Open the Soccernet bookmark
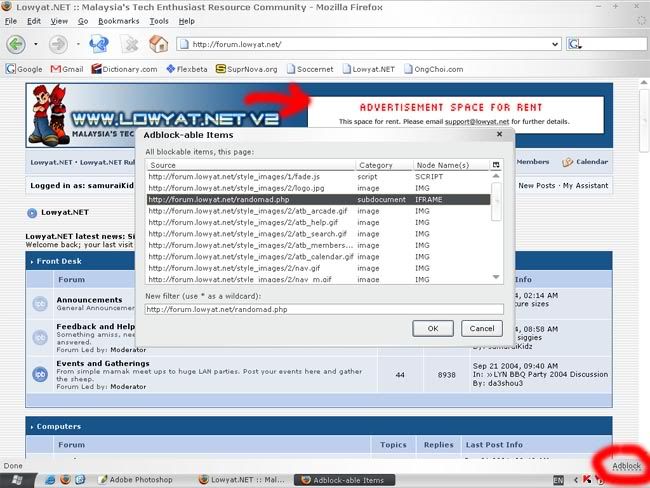 pos(310,69)
